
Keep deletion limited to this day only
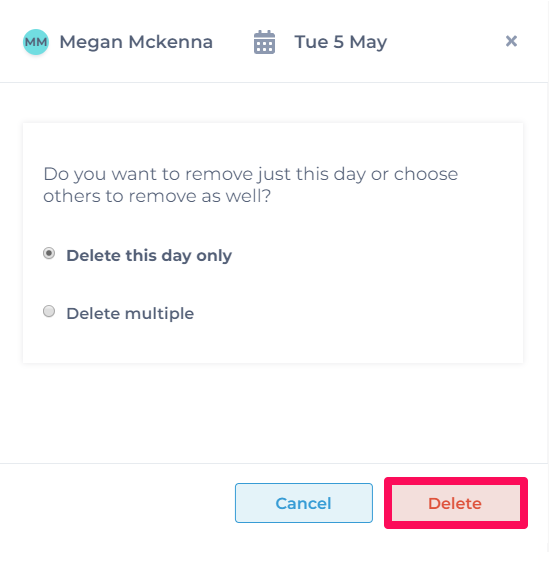tap(49, 253)
